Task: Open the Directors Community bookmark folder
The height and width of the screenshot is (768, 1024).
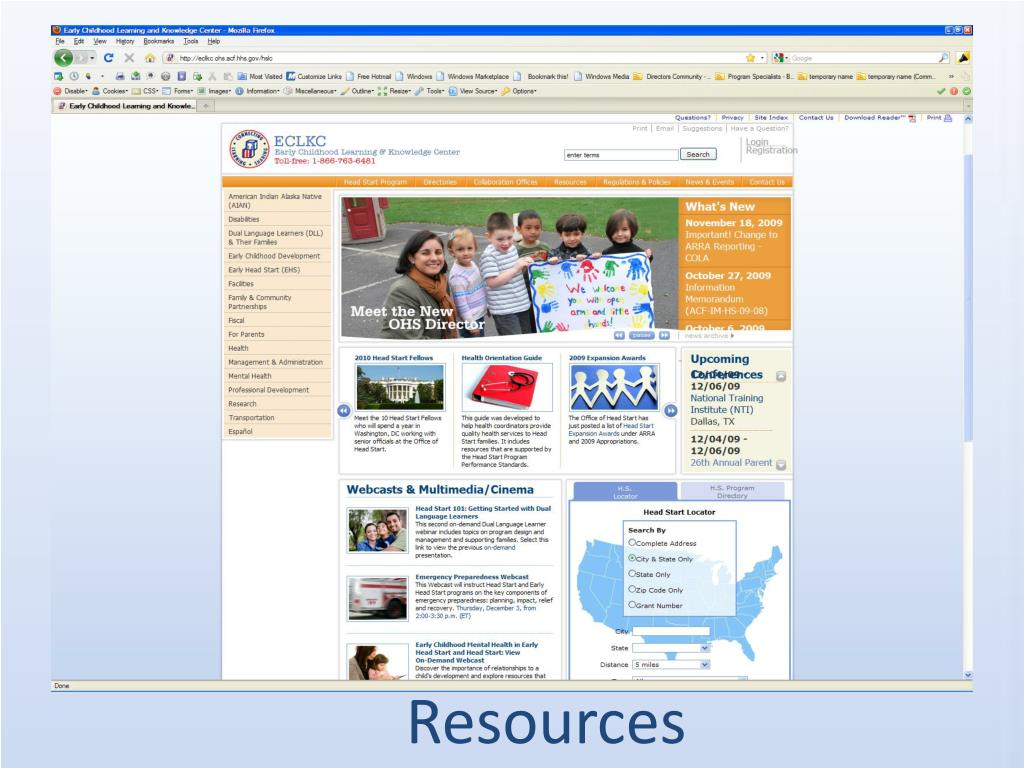Action: coord(672,76)
